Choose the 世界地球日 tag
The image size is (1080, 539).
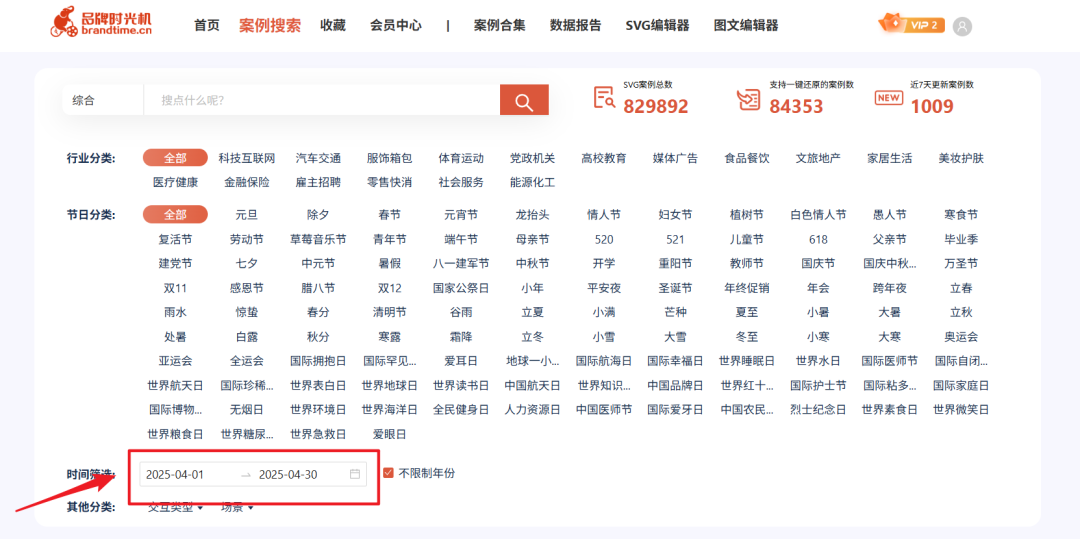(x=389, y=385)
